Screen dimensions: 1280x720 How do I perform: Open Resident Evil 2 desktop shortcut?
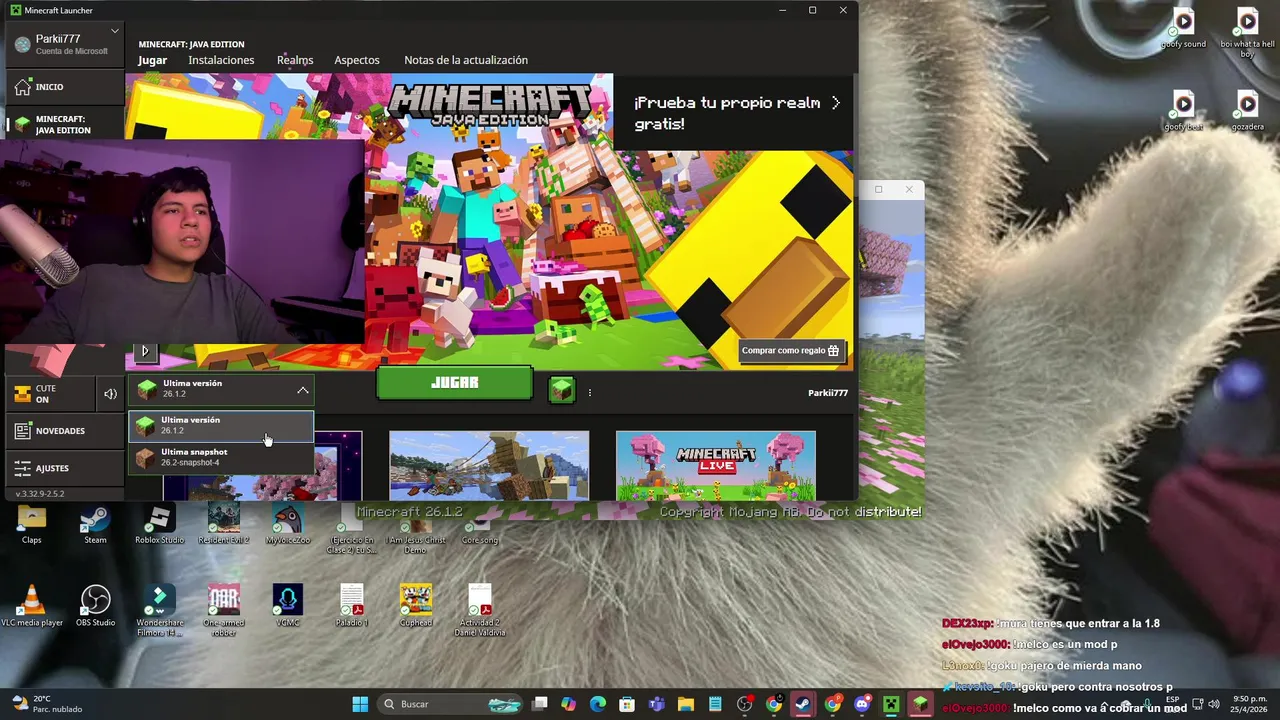[x=223, y=525]
